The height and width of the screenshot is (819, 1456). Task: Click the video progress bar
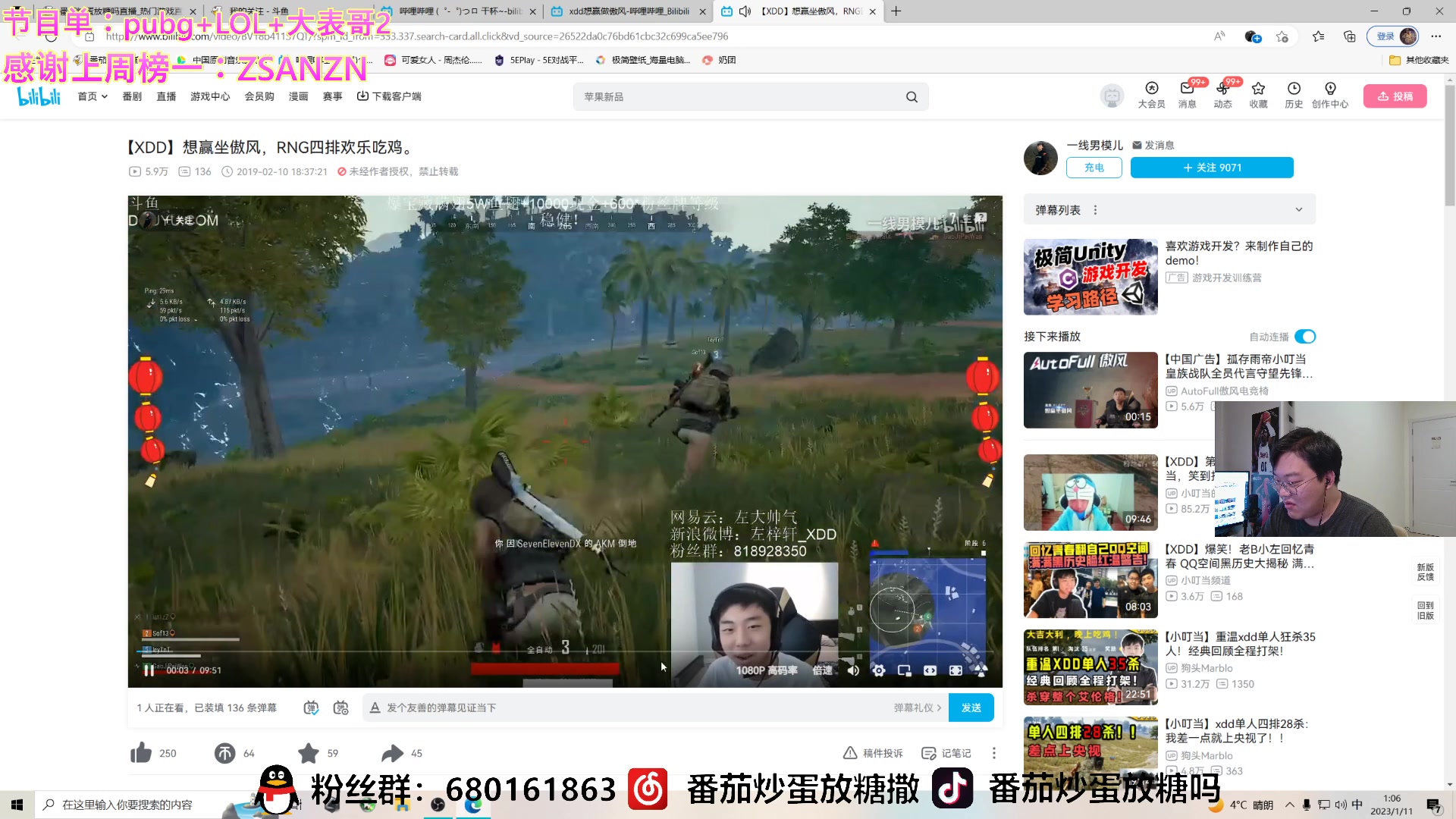coord(565,651)
